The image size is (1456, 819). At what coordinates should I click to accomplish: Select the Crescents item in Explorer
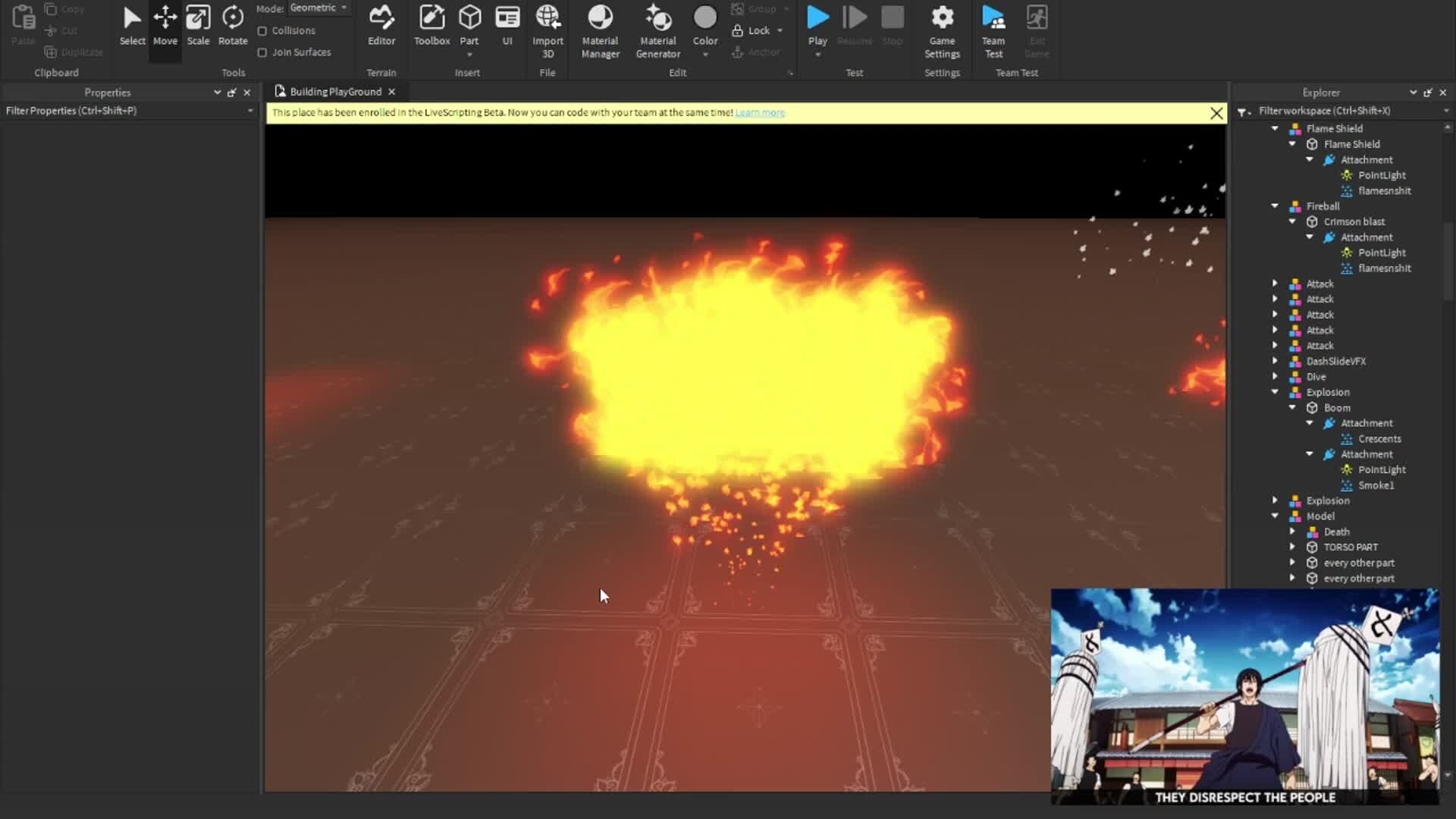point(1379,439)
